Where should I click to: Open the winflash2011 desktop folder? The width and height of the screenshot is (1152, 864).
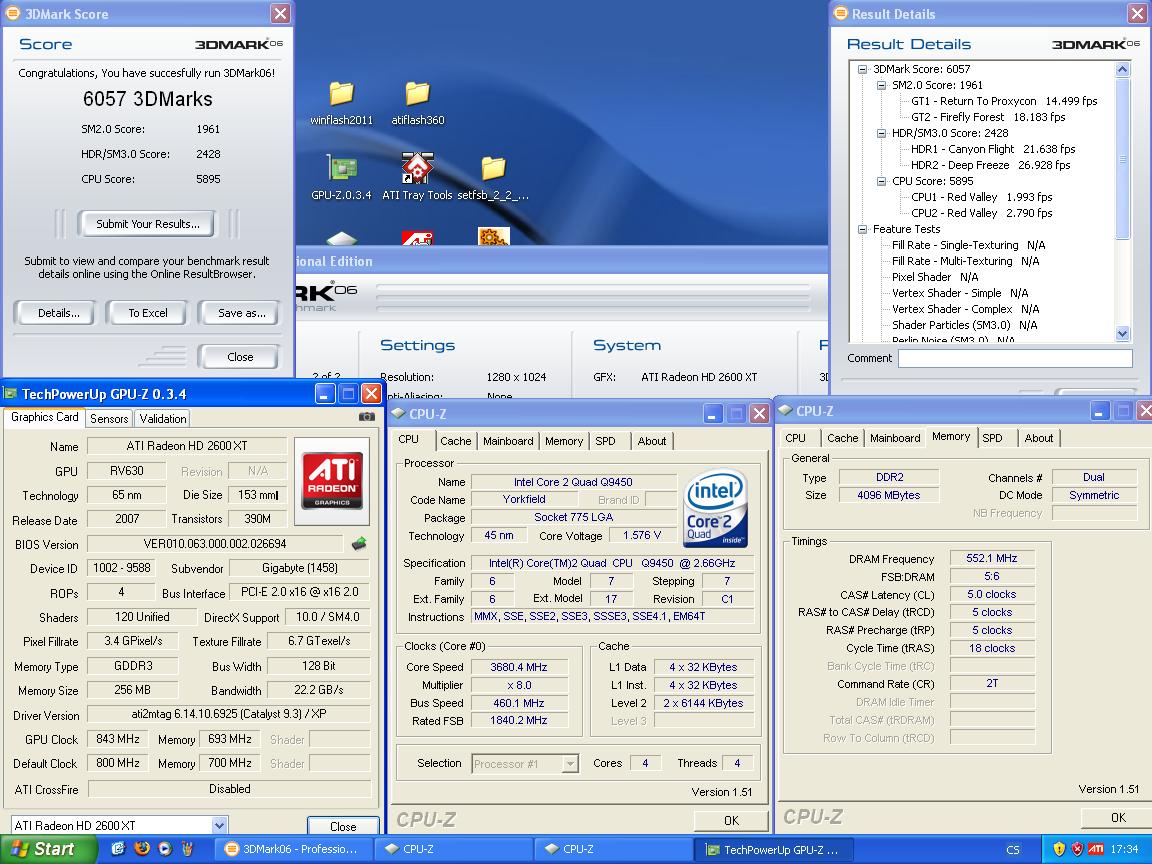click(341, 102)
